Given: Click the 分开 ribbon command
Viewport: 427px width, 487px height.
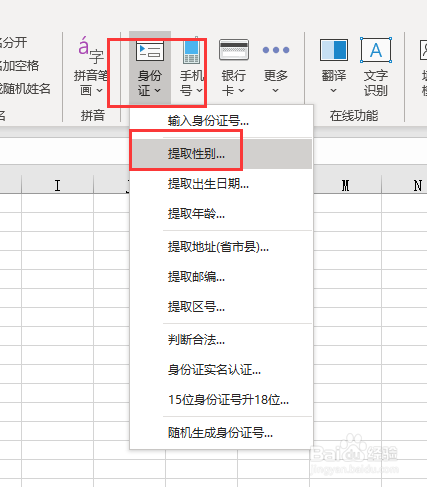Looking at the screenshot, I should point(13,43).
